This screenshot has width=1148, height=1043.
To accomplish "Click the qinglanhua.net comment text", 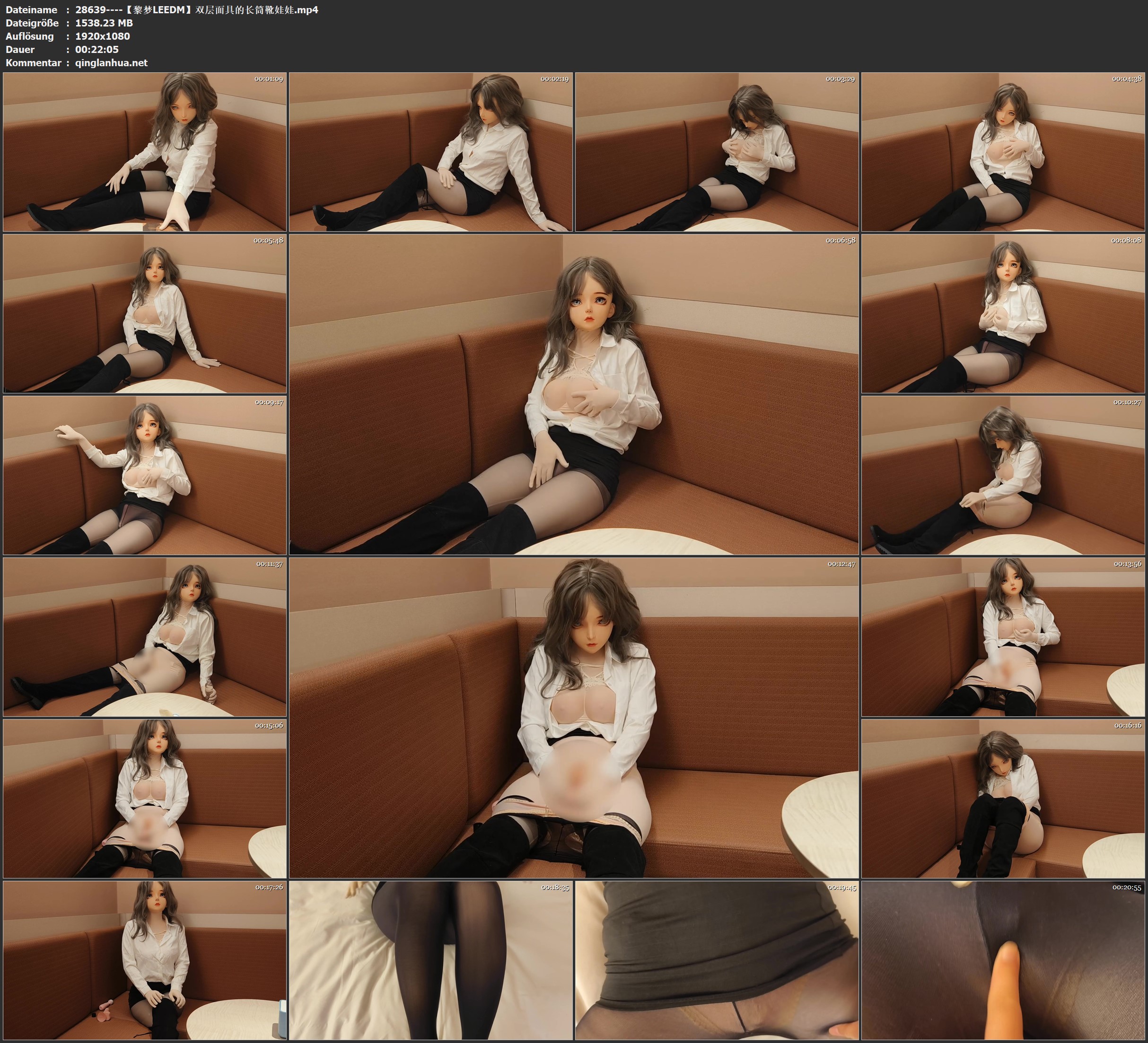I will click(111, 62).
